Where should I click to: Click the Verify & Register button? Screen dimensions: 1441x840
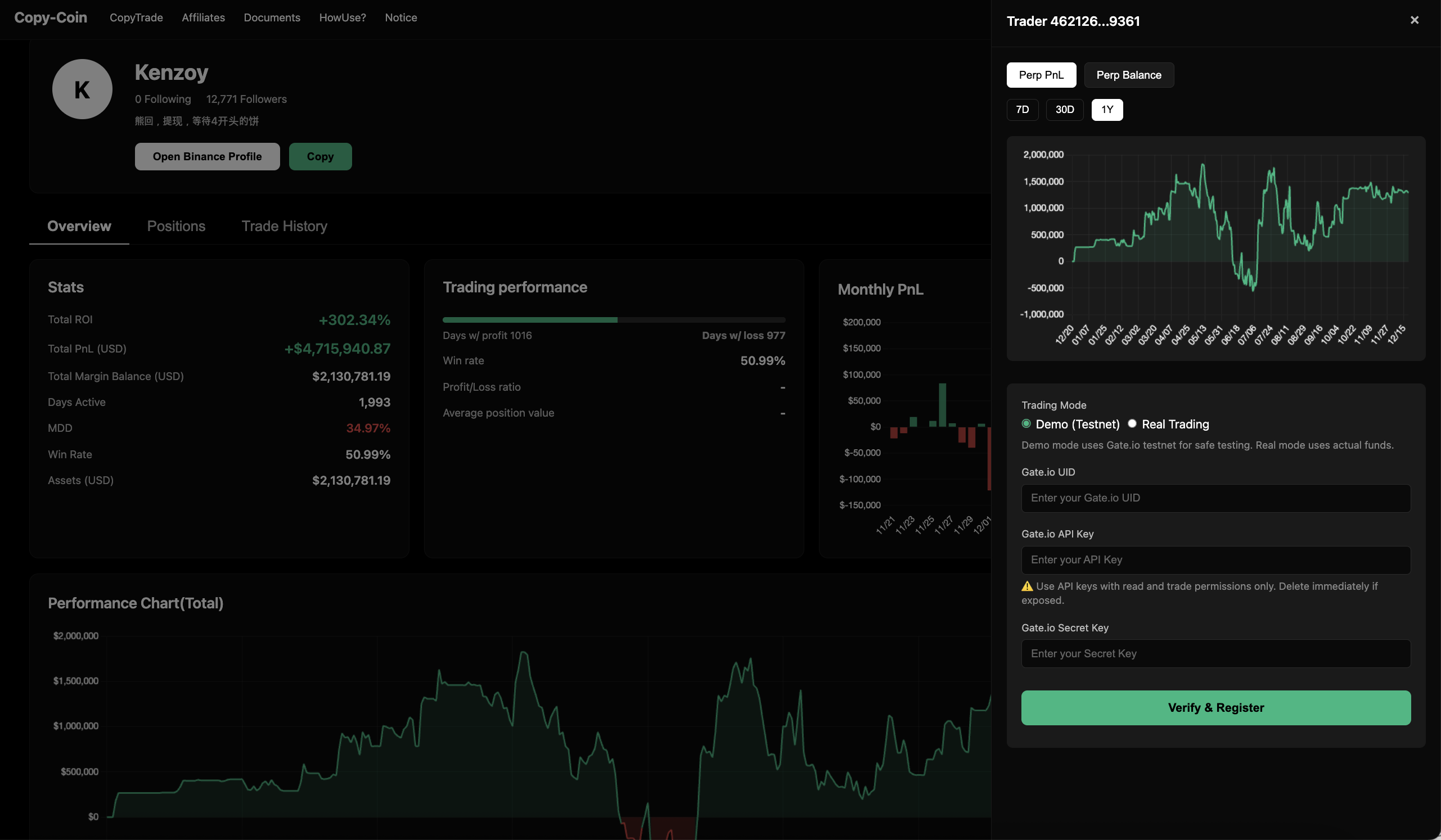pos(1215,707)
